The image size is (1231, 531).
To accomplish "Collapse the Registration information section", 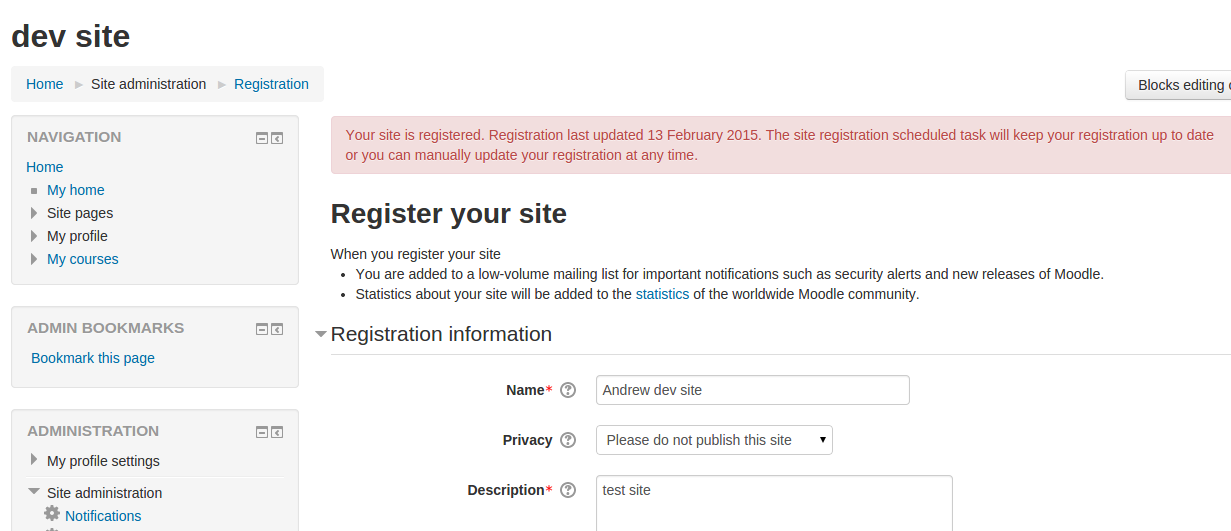I will [x=321, y=334].
